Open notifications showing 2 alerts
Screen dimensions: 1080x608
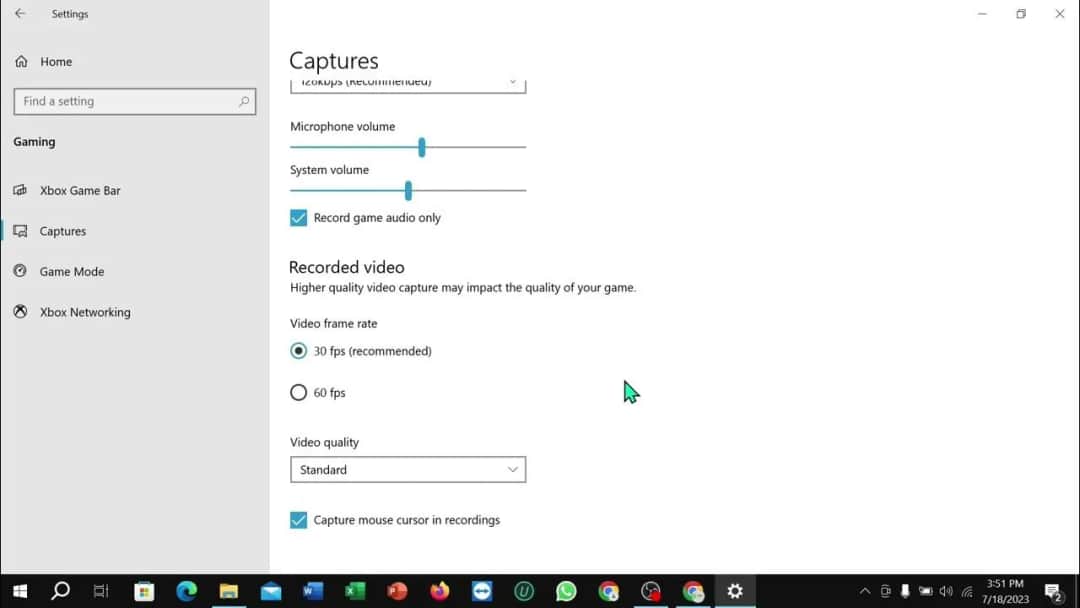tap(1051, 591)
